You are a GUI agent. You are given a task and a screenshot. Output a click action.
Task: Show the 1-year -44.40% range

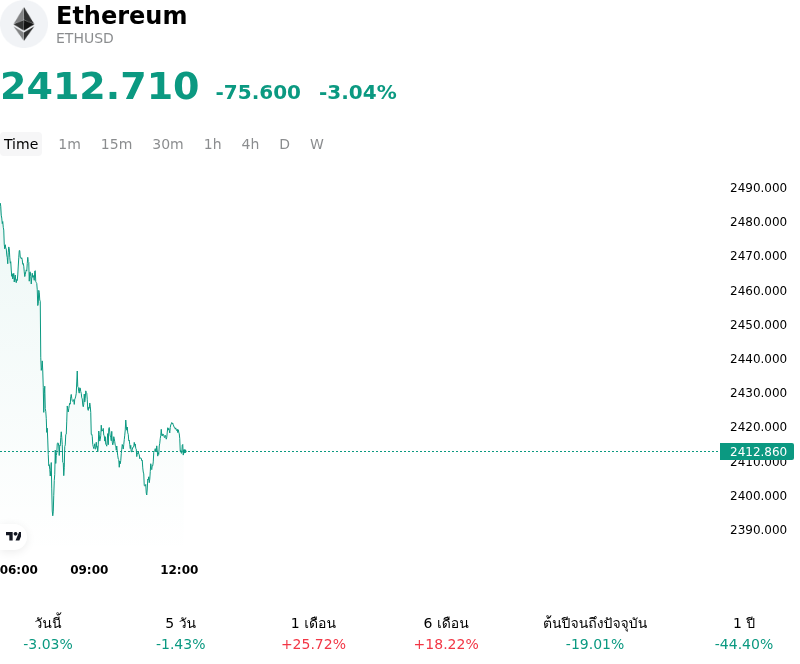pyautogui.click(x=744, y=633)
